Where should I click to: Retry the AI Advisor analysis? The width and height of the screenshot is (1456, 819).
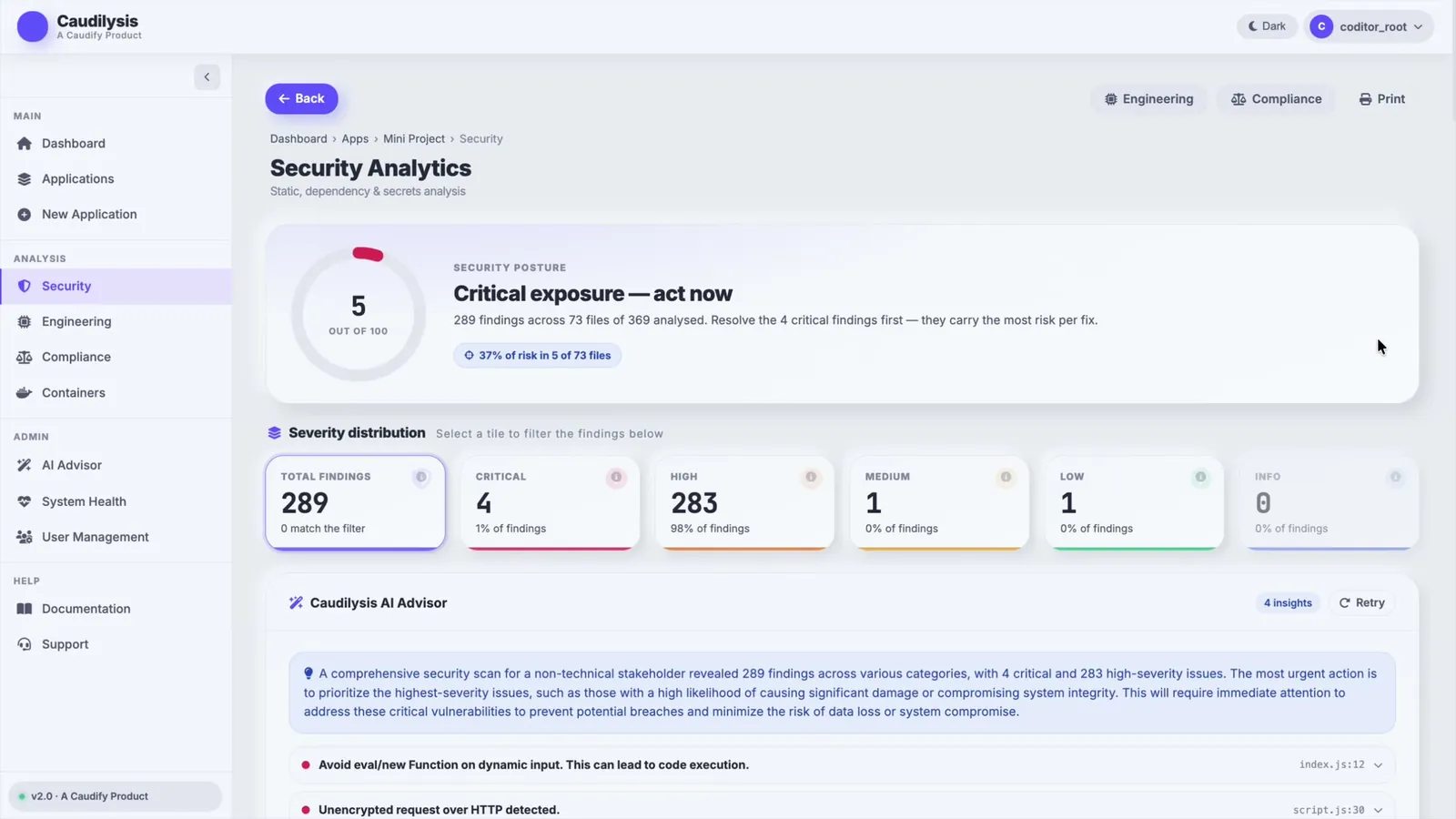click(x=1362, y=603)
